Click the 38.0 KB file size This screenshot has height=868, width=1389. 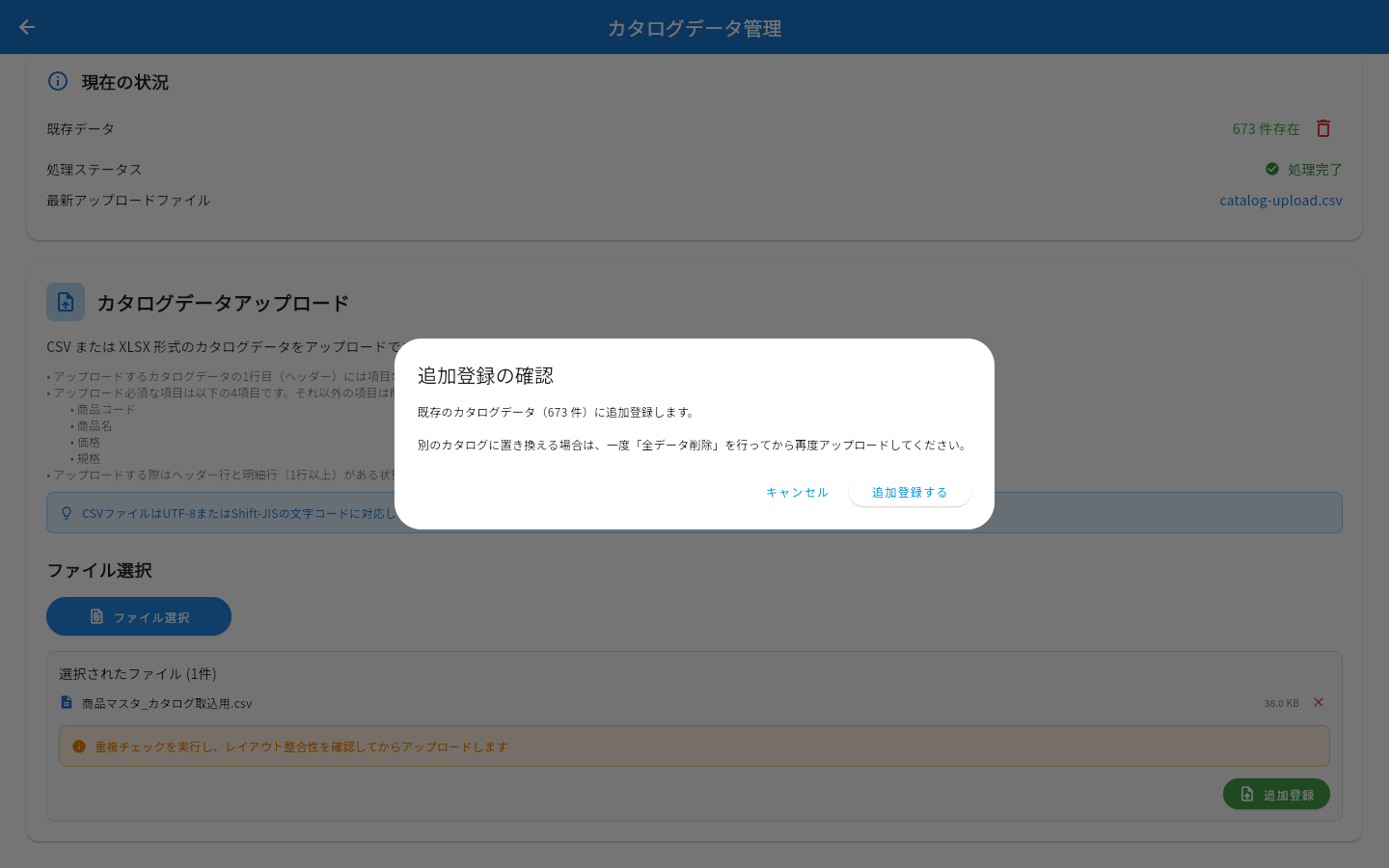coord(1281,703)
